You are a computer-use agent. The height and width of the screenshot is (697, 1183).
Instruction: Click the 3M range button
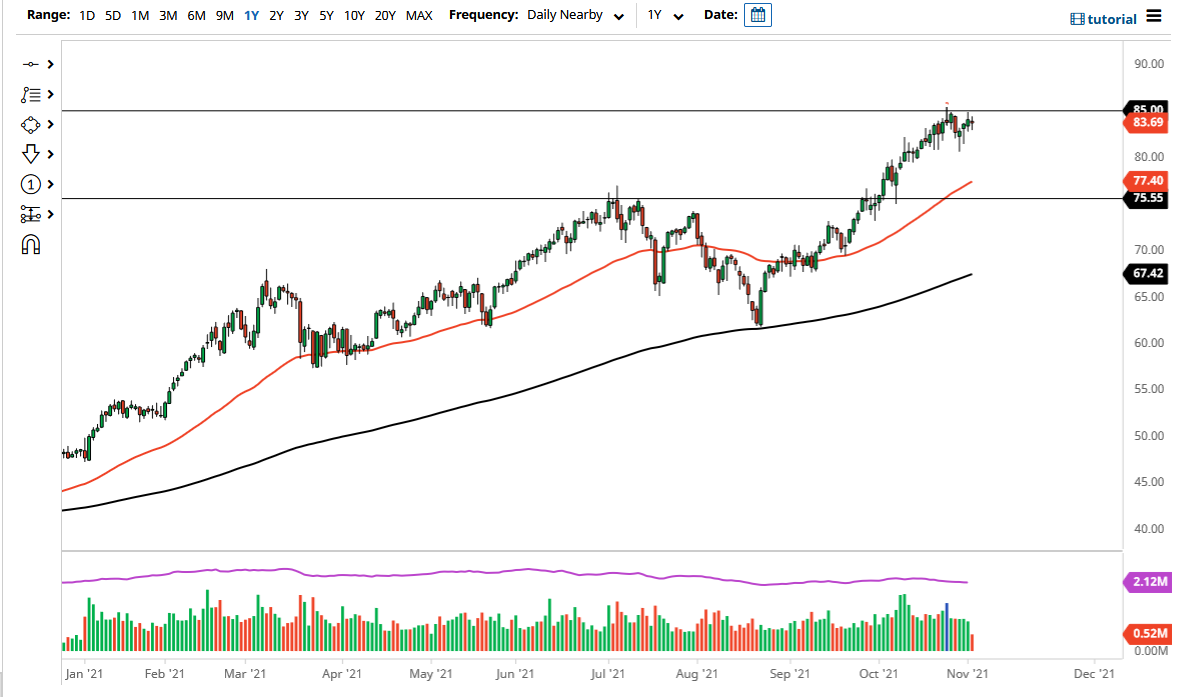point(167,15)
